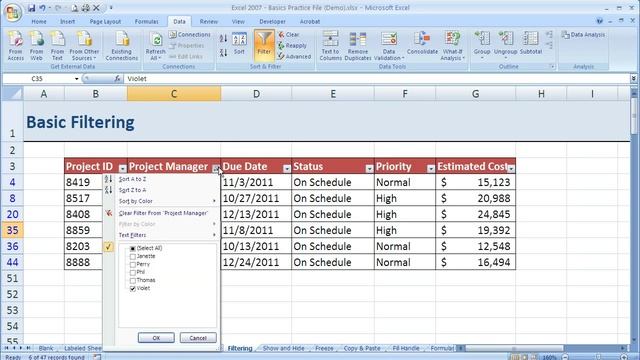Open the Connections command
This screenshot has width=640, height=360.
(190, 35)
